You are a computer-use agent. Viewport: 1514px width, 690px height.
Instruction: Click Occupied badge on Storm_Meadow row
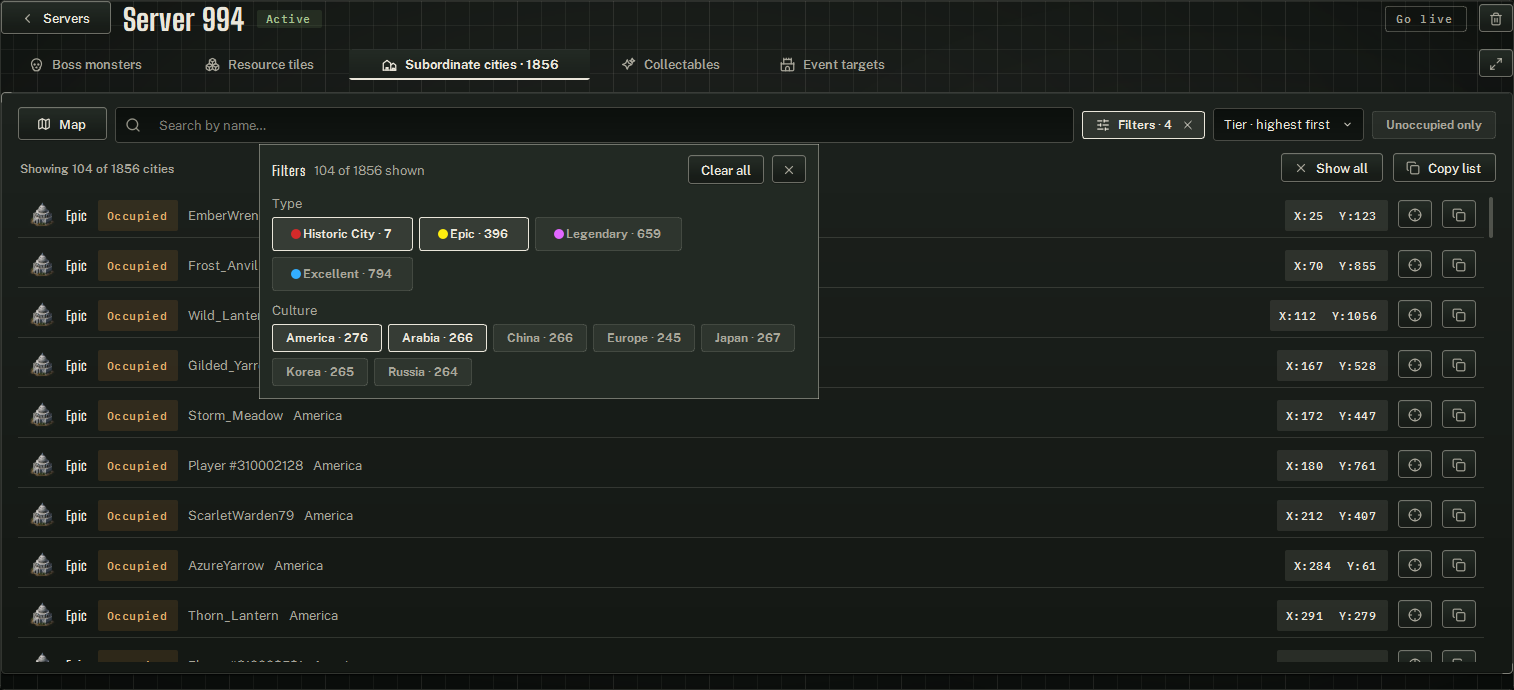[x=137, y=415]
